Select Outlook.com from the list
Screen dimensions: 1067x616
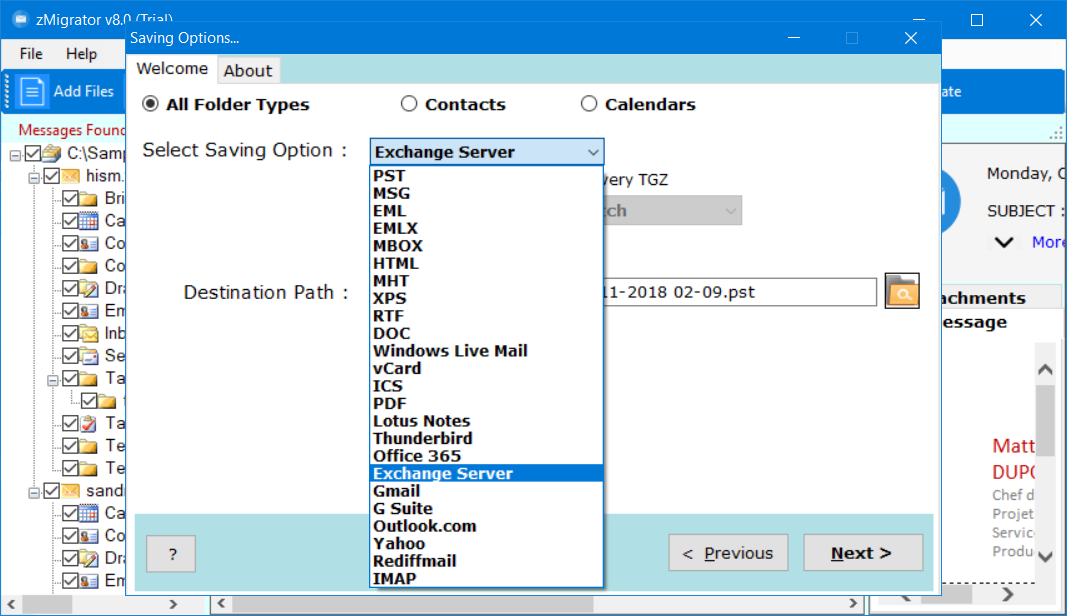coord(487,526)
